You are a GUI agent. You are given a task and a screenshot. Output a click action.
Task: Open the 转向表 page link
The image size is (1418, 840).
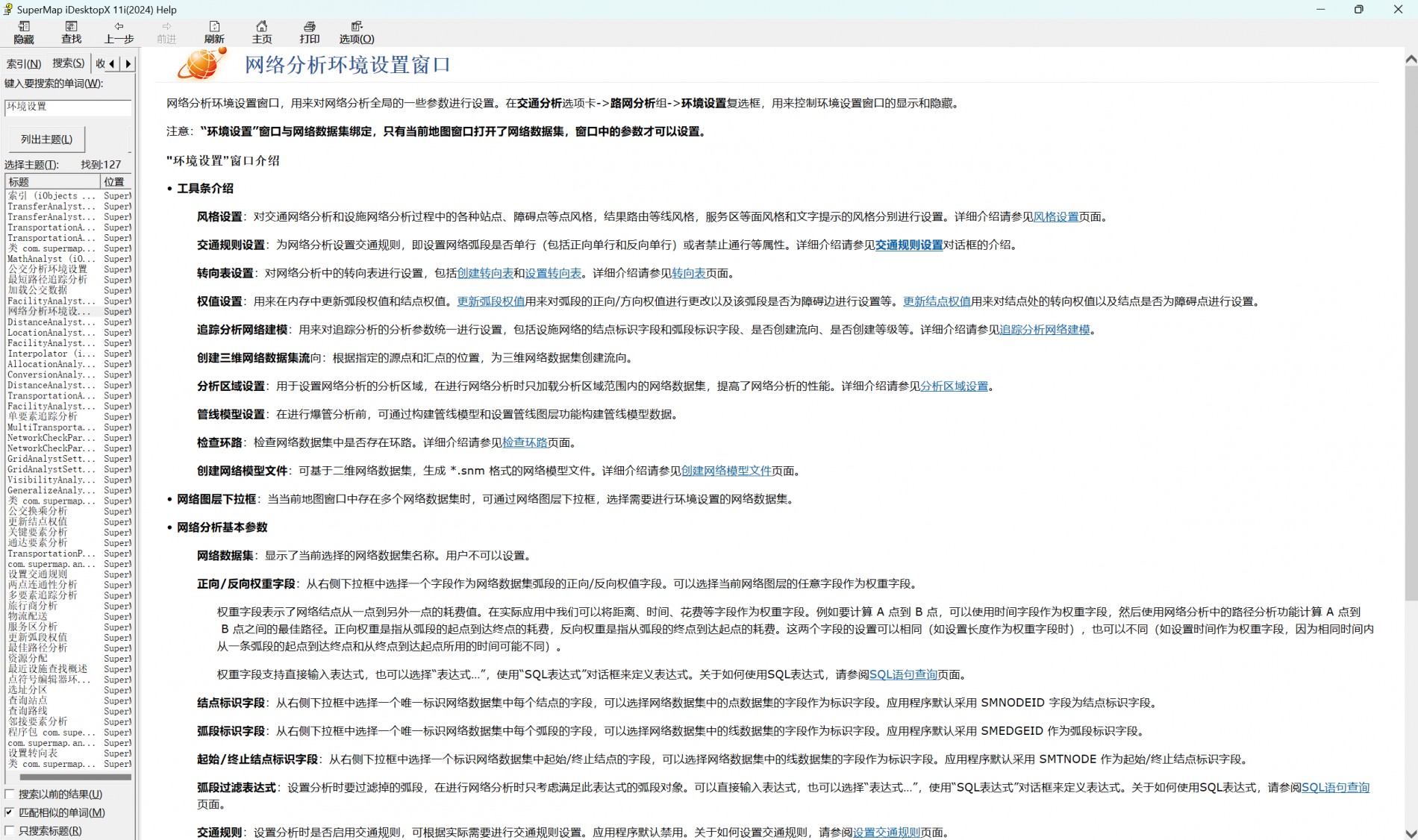(x=689, y=273)
